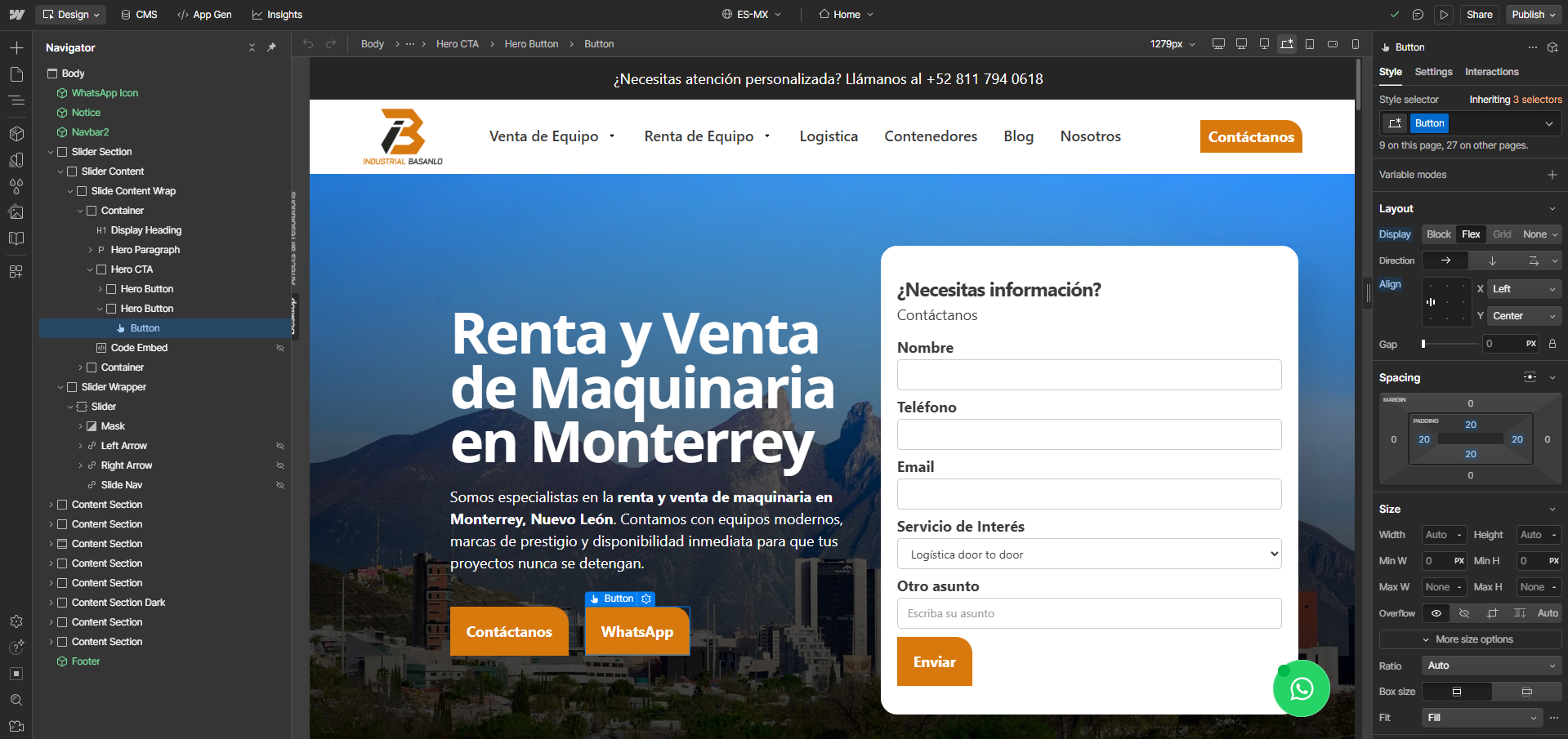This screenshot has width=1568, height=739.
Task: Click the Gap lock icon
Action: (1552, 344)
